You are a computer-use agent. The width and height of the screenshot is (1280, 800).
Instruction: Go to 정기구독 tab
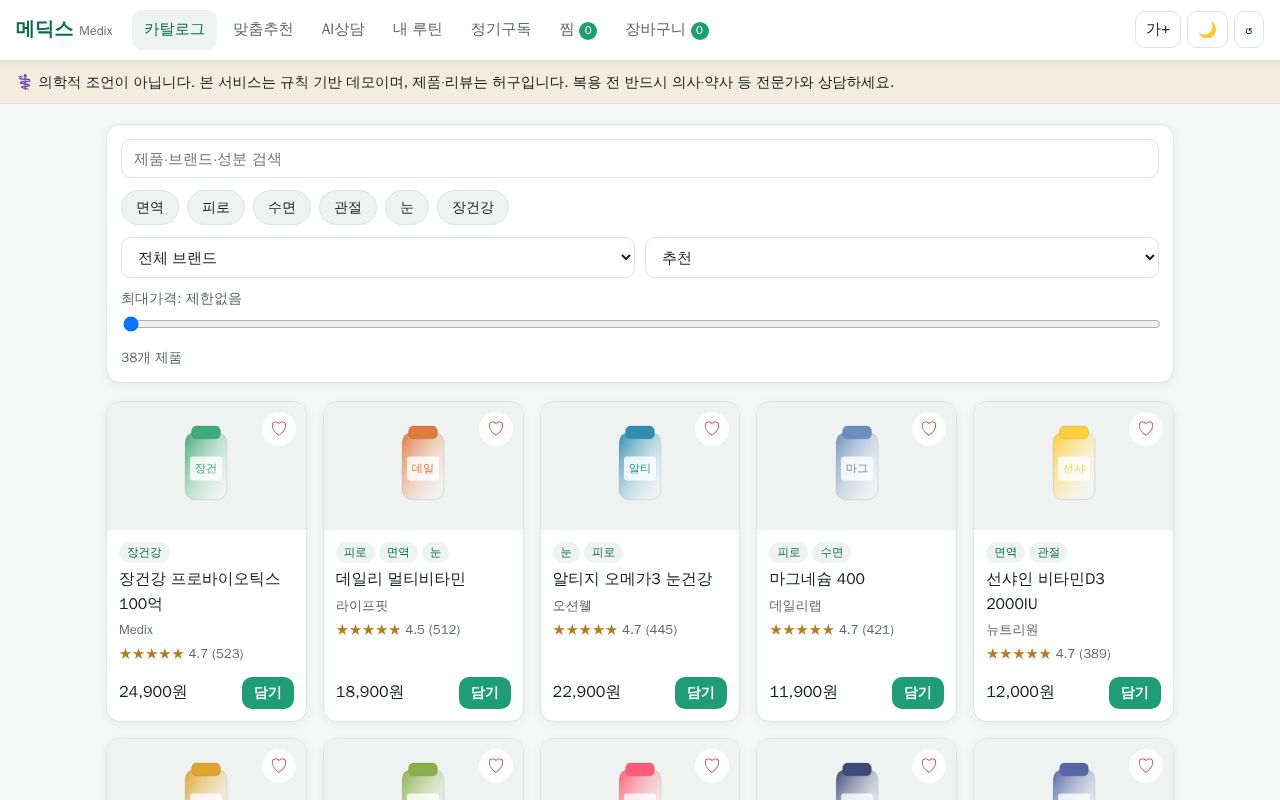click(501, 30)
